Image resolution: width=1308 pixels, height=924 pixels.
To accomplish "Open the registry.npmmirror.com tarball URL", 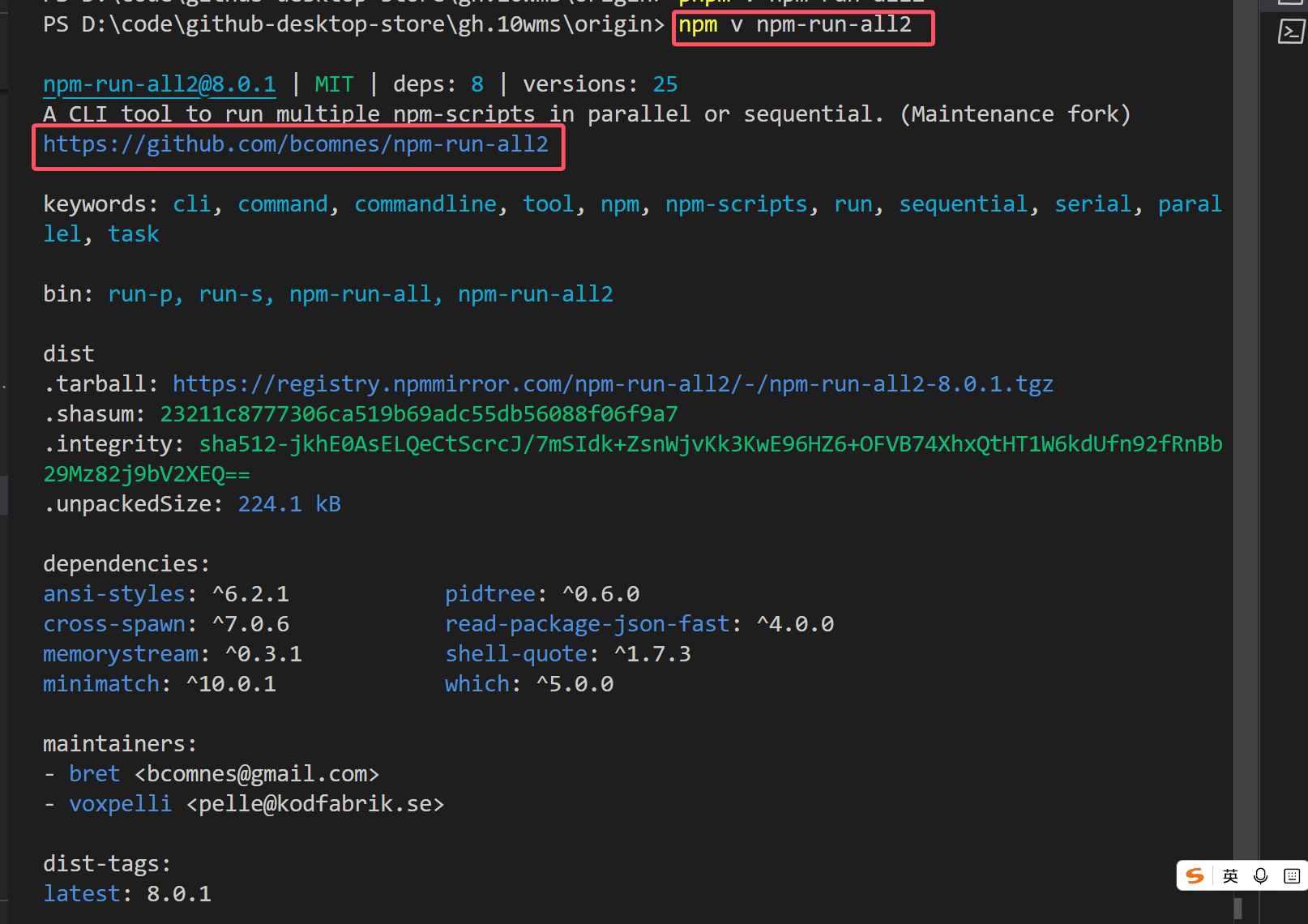I will click(x=613, y=383).
